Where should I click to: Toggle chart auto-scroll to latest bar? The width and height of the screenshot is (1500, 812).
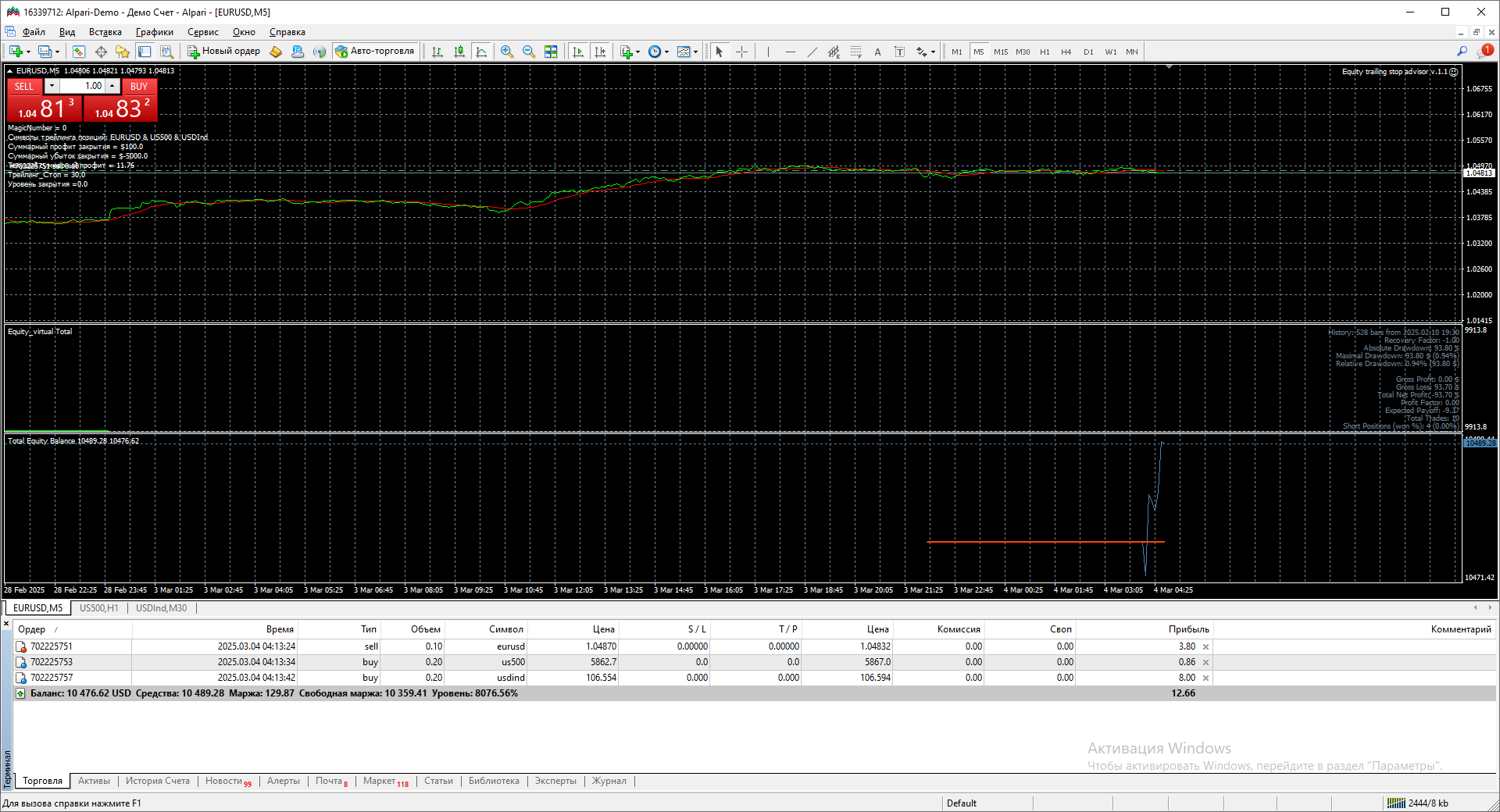577,52
